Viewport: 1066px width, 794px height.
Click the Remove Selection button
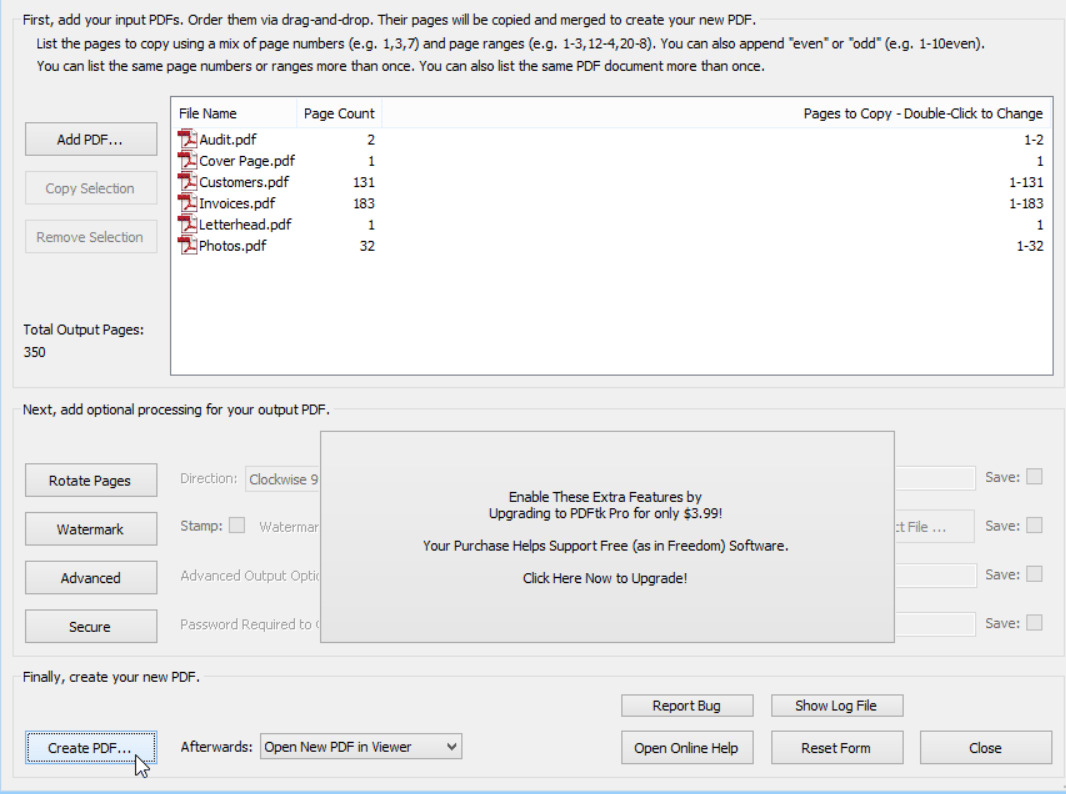[90, 237]
